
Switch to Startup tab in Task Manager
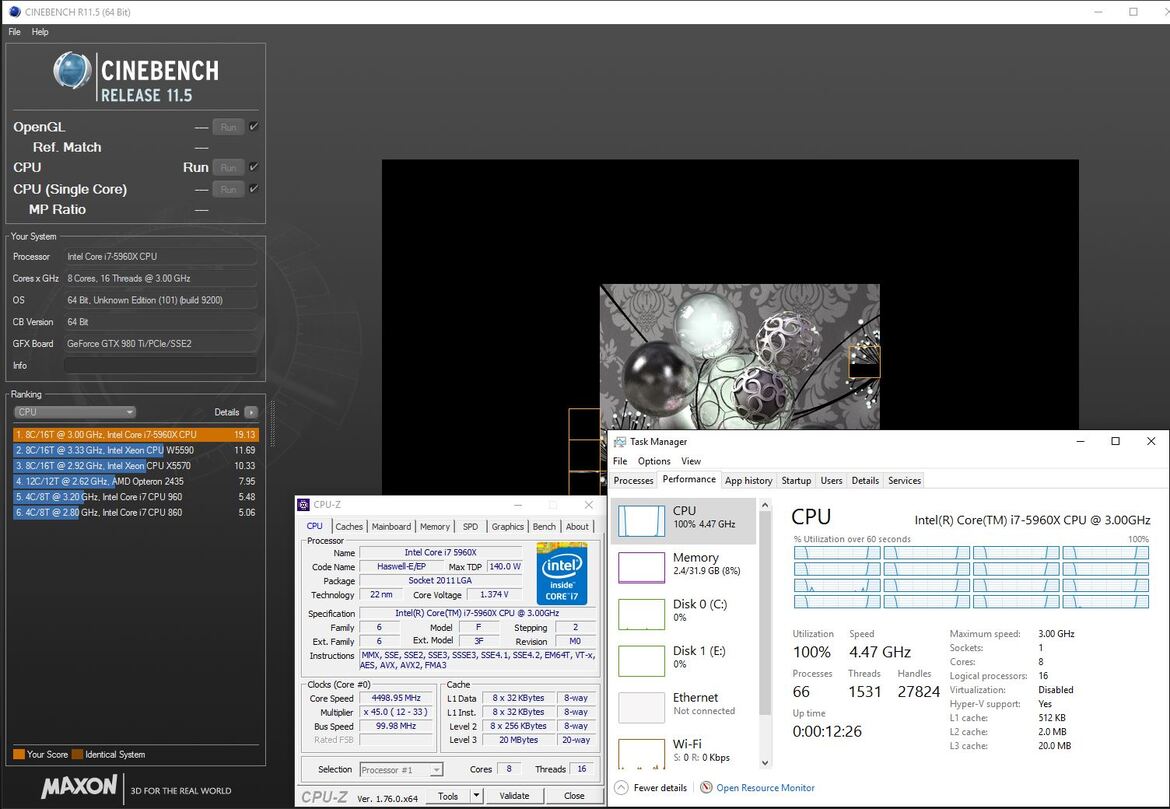796,481
